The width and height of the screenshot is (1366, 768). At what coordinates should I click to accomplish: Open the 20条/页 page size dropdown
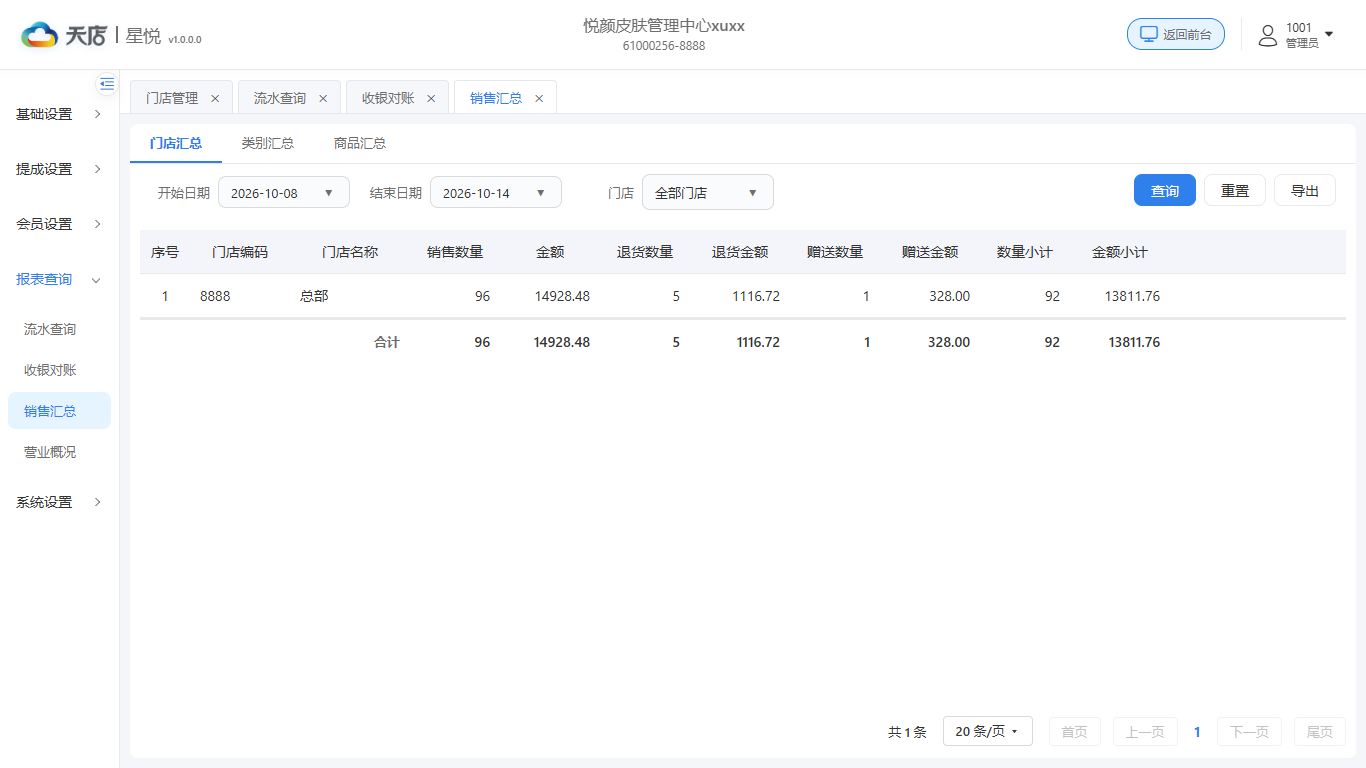click(x=988, y=731)
